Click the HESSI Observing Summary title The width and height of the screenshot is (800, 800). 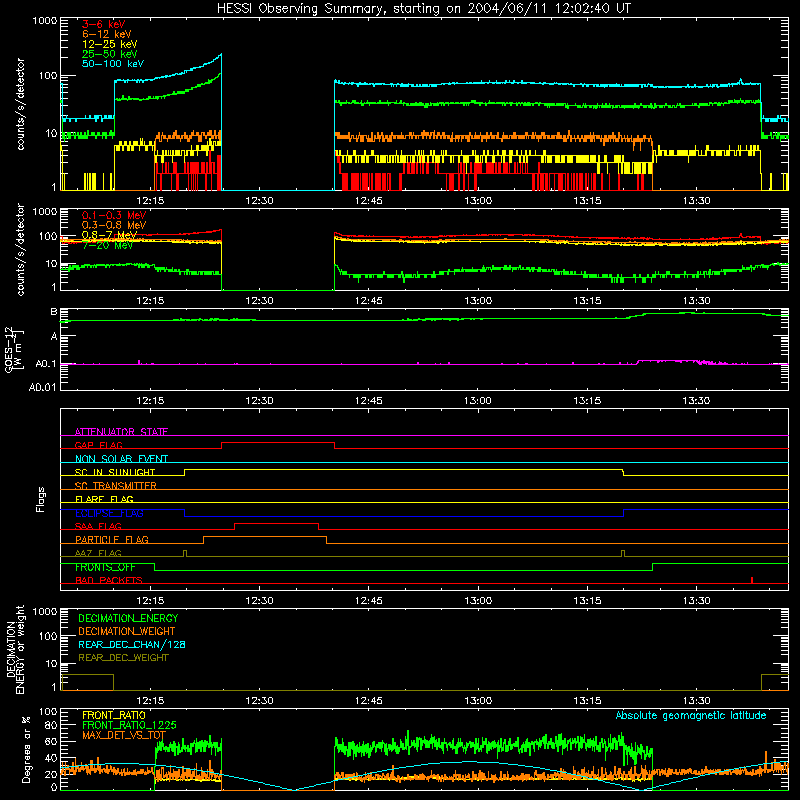[x=423, y=9]
